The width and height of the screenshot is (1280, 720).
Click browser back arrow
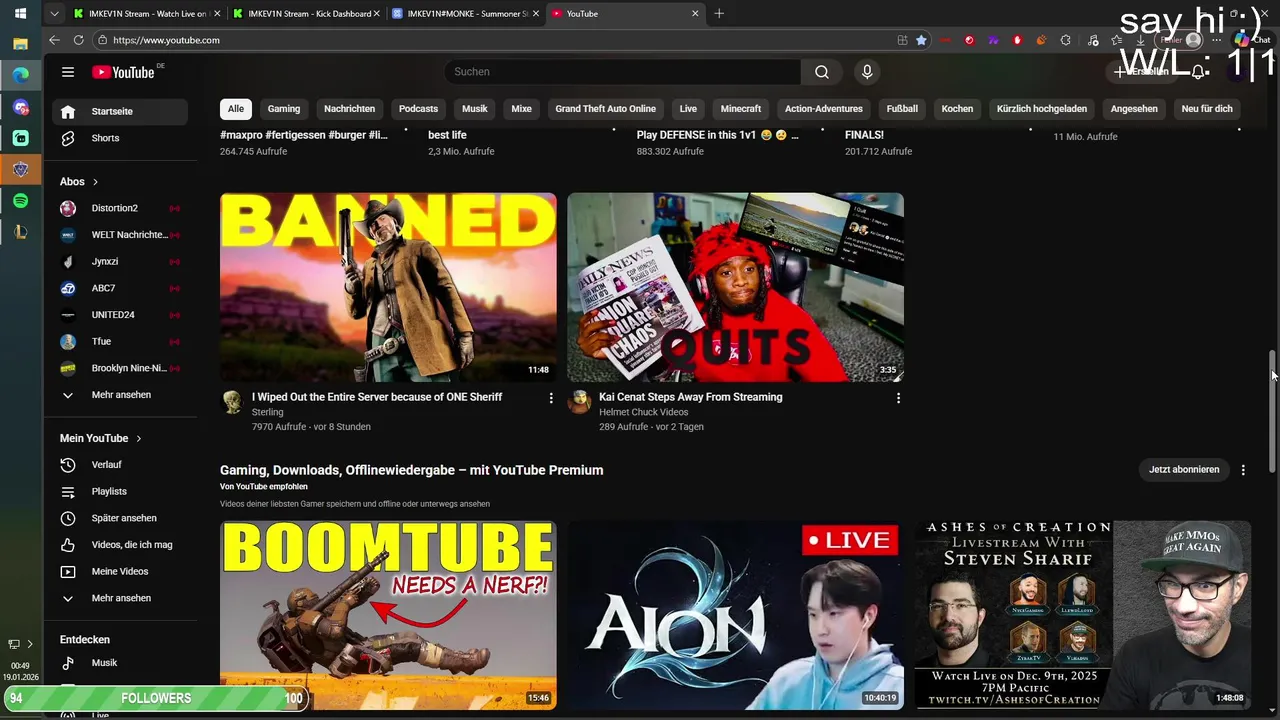[54, 40]
